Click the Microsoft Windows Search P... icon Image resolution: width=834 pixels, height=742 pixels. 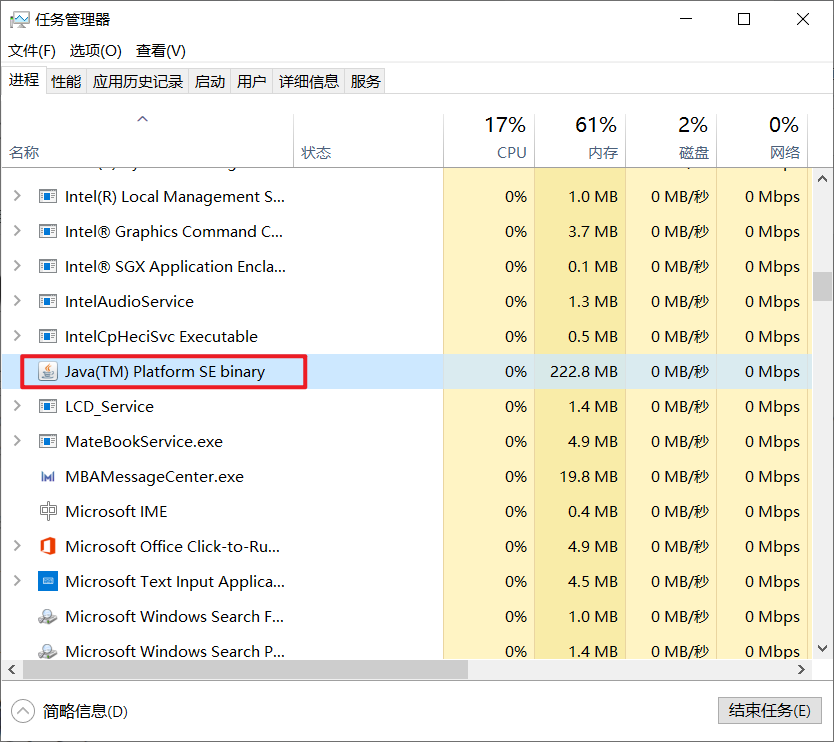pyautogui.click(x=48, y=651)
